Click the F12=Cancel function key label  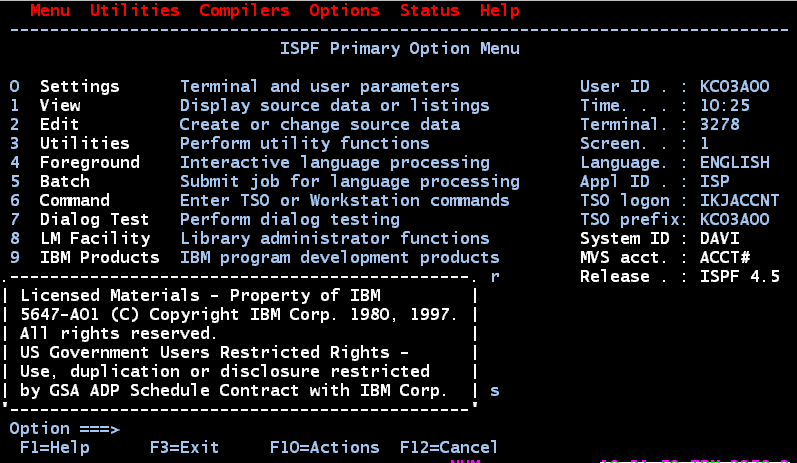pyautogui.click(x=449, y=448)
